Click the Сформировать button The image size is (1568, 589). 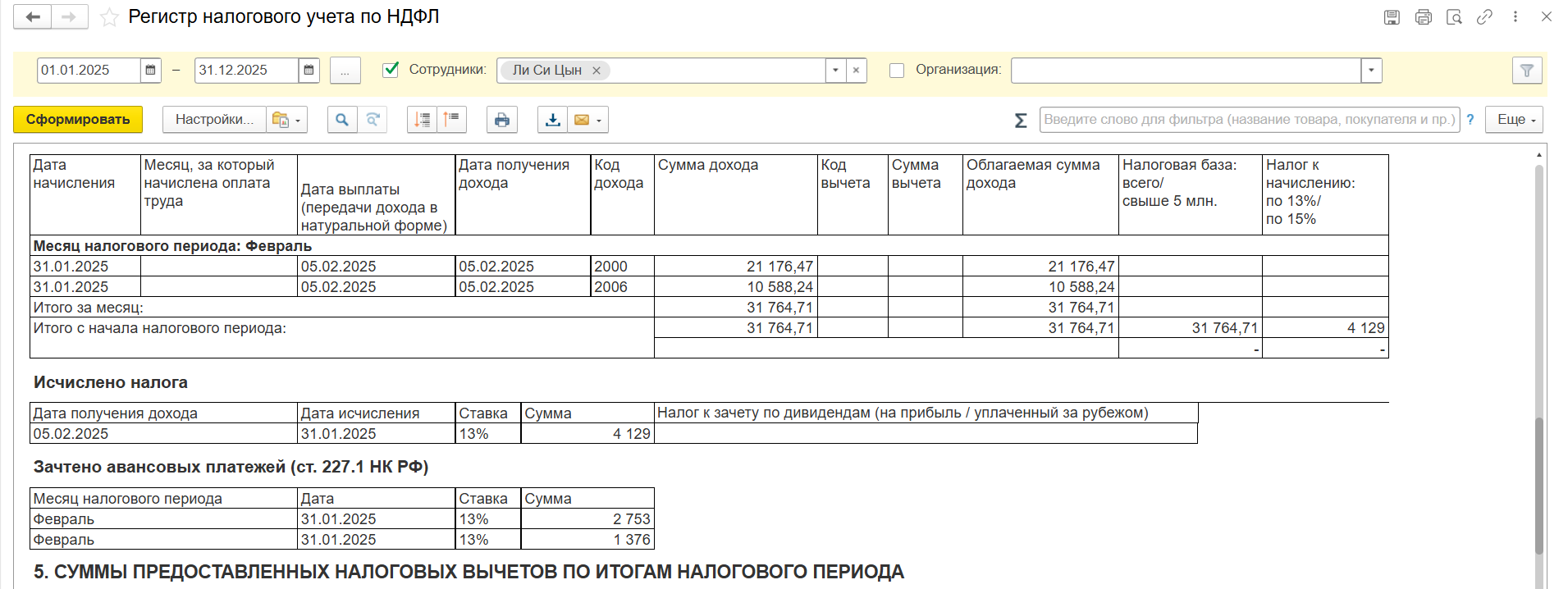[x=78, y=120]
